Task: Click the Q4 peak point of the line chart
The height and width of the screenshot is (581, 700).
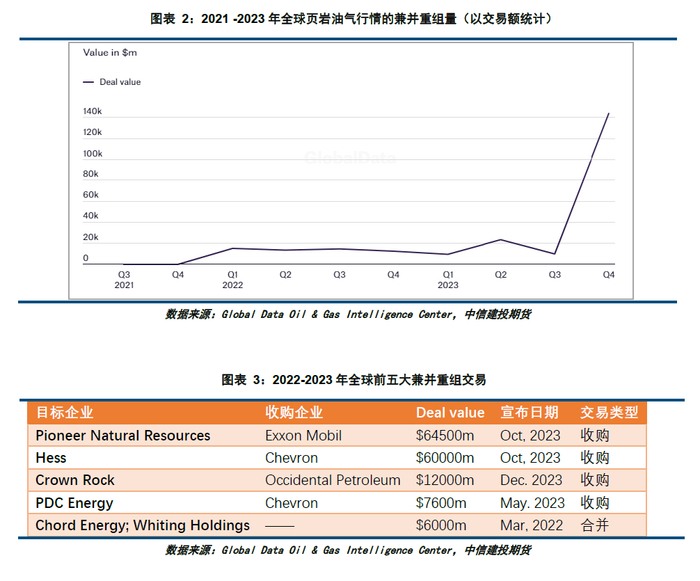Action: (608, 113)
